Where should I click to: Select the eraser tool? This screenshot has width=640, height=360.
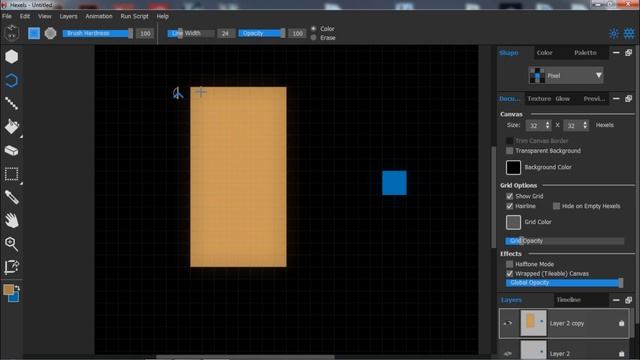[11, 151]
